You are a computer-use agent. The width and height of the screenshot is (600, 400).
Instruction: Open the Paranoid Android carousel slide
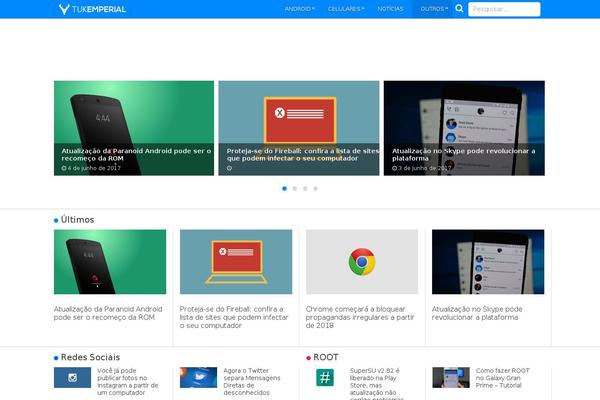click(134, 128)
